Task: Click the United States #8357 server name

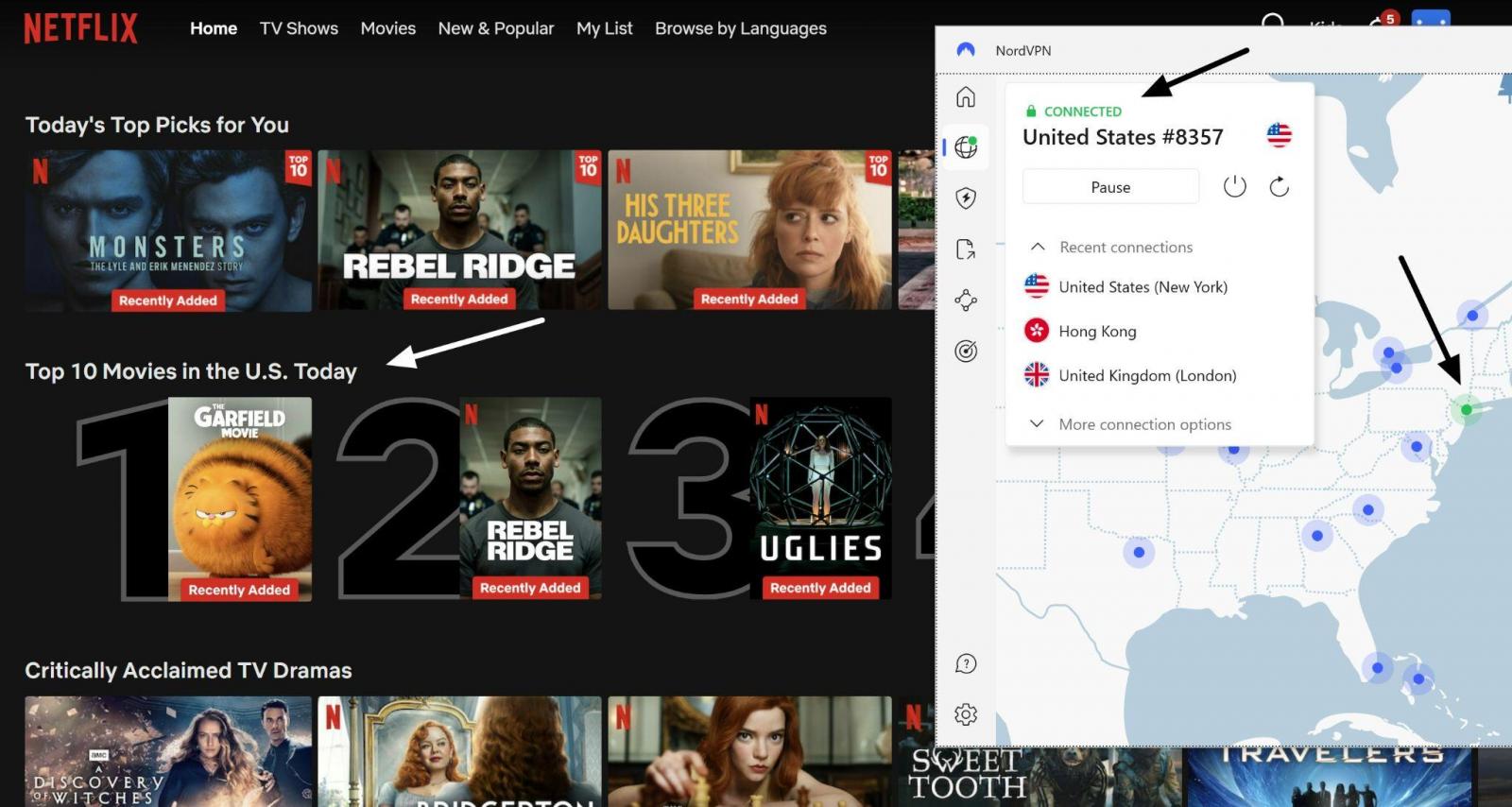Action: (1123, 137)
